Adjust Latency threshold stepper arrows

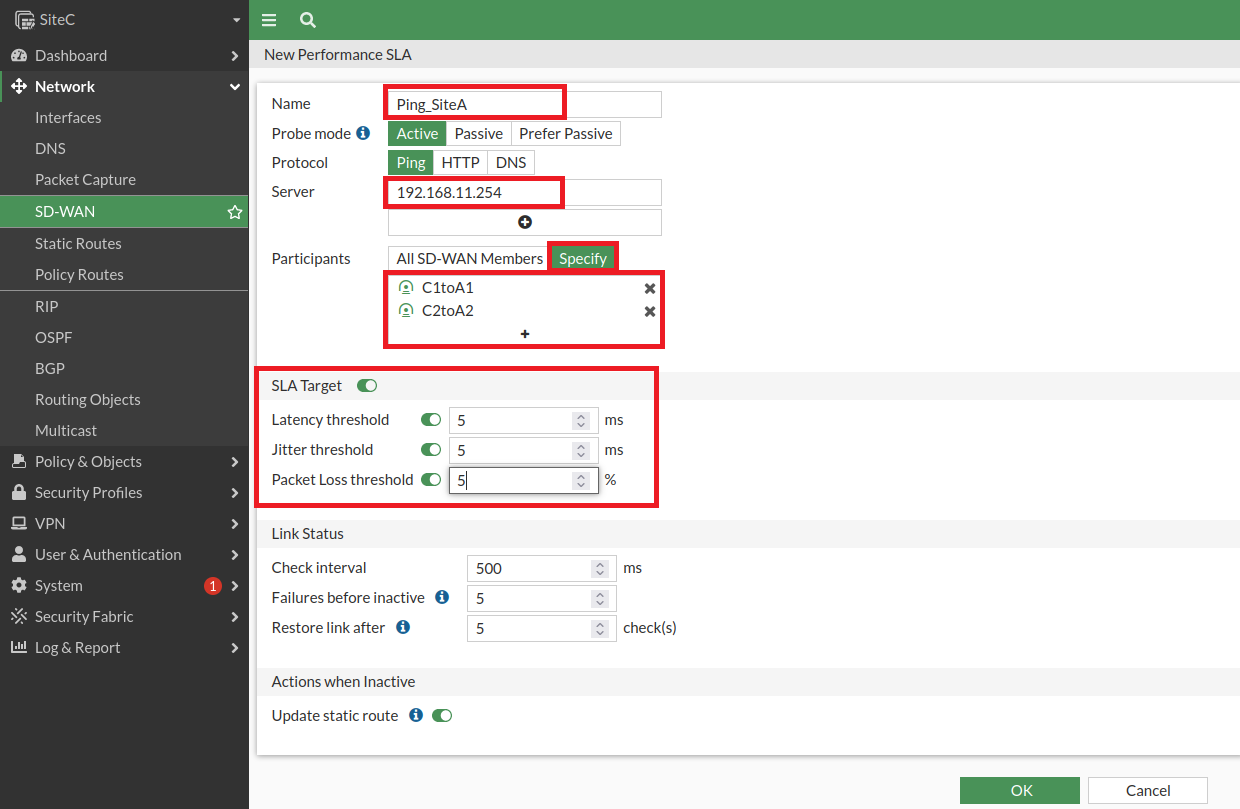[x=581, y=421]
